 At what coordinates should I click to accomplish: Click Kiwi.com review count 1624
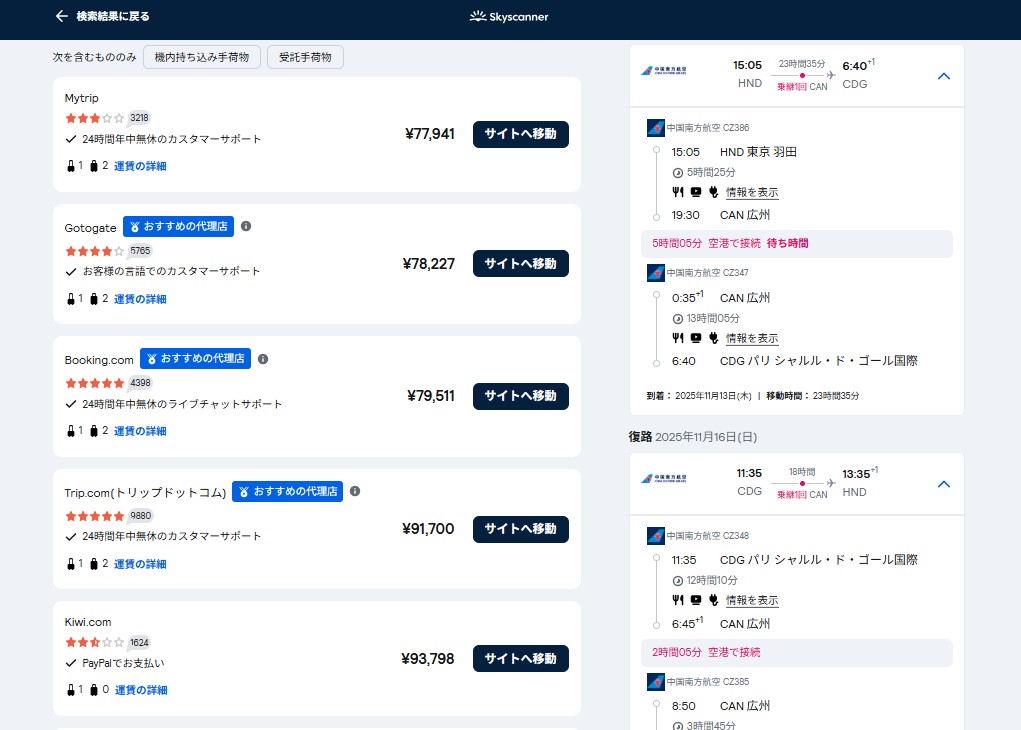[x=139, y=643]
